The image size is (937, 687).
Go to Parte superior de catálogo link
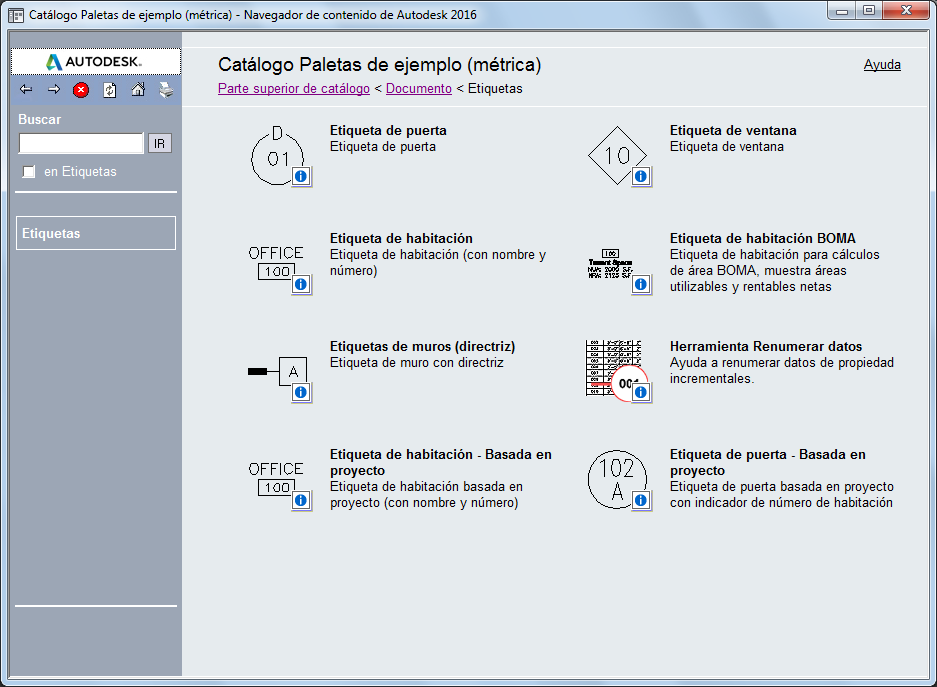294,88
